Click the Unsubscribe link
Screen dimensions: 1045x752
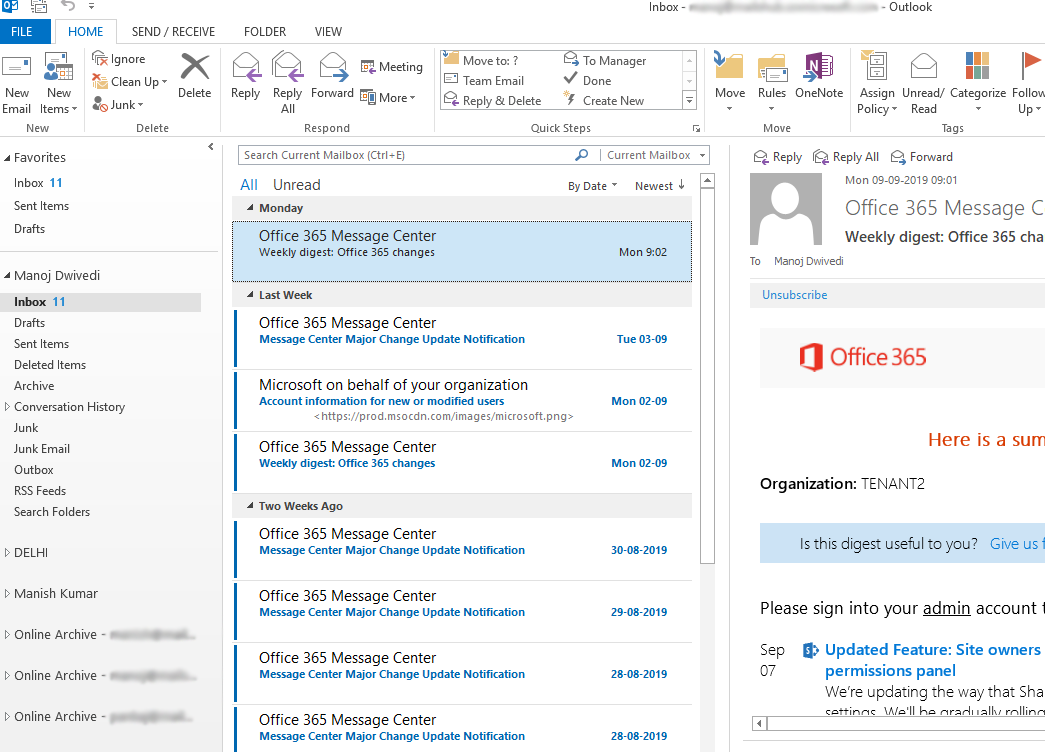click(x=794, y=295)
